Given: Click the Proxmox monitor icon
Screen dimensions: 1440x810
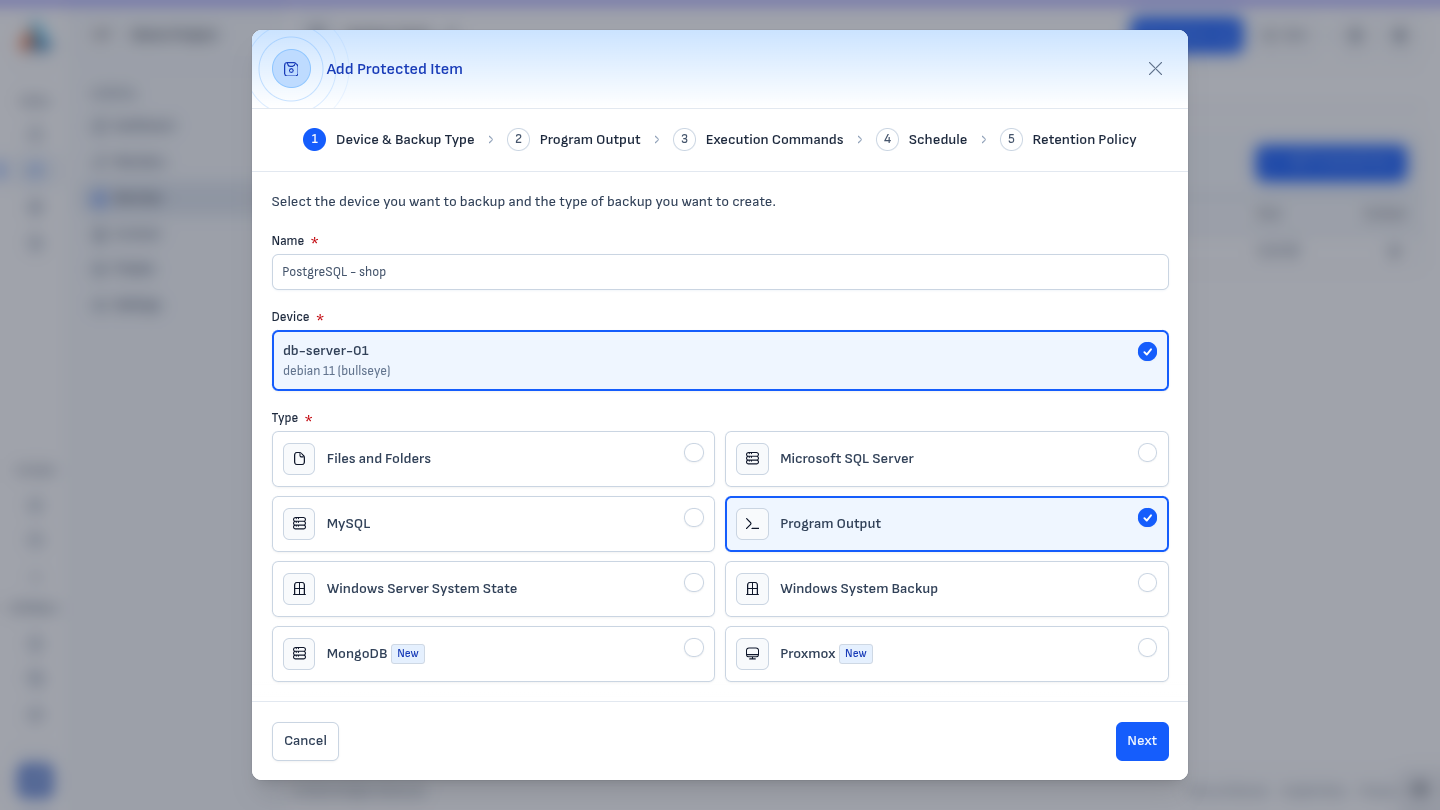Looking at the screenshot, I should pos(752,654).
